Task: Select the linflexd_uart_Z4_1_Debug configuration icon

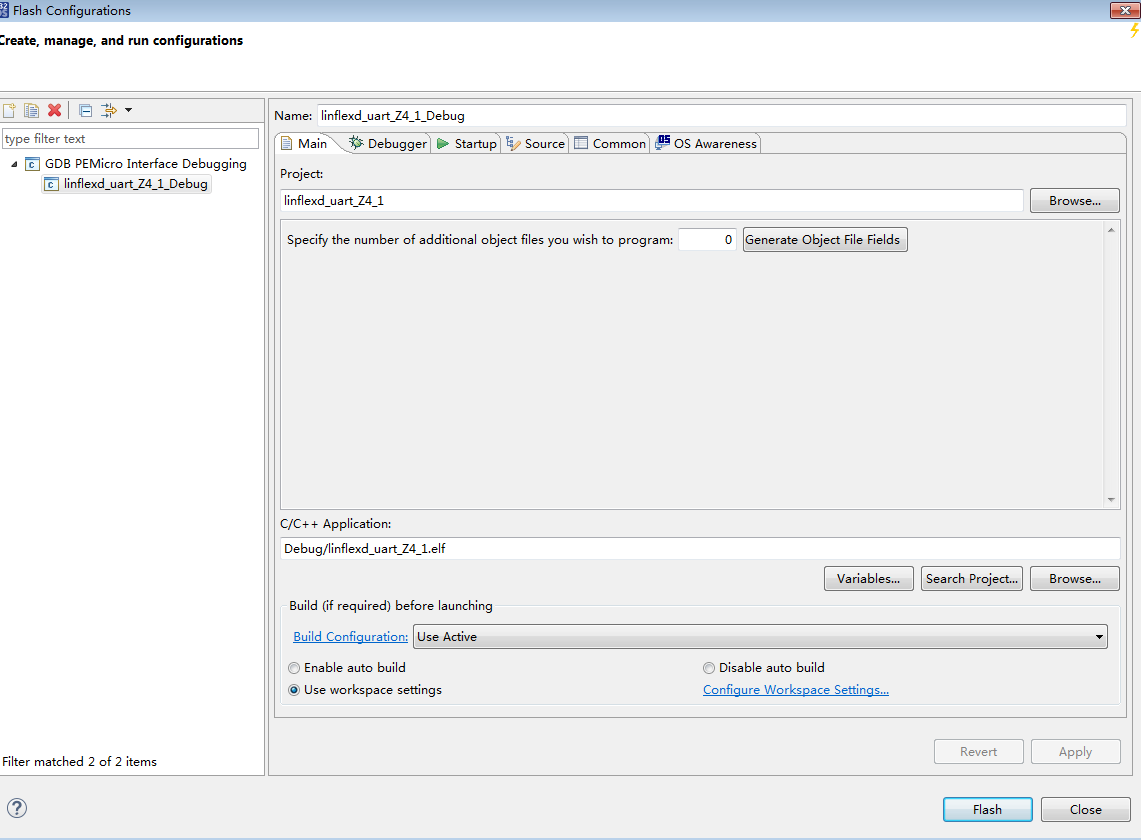Action: pyautogui.click(x=52, y=183)
